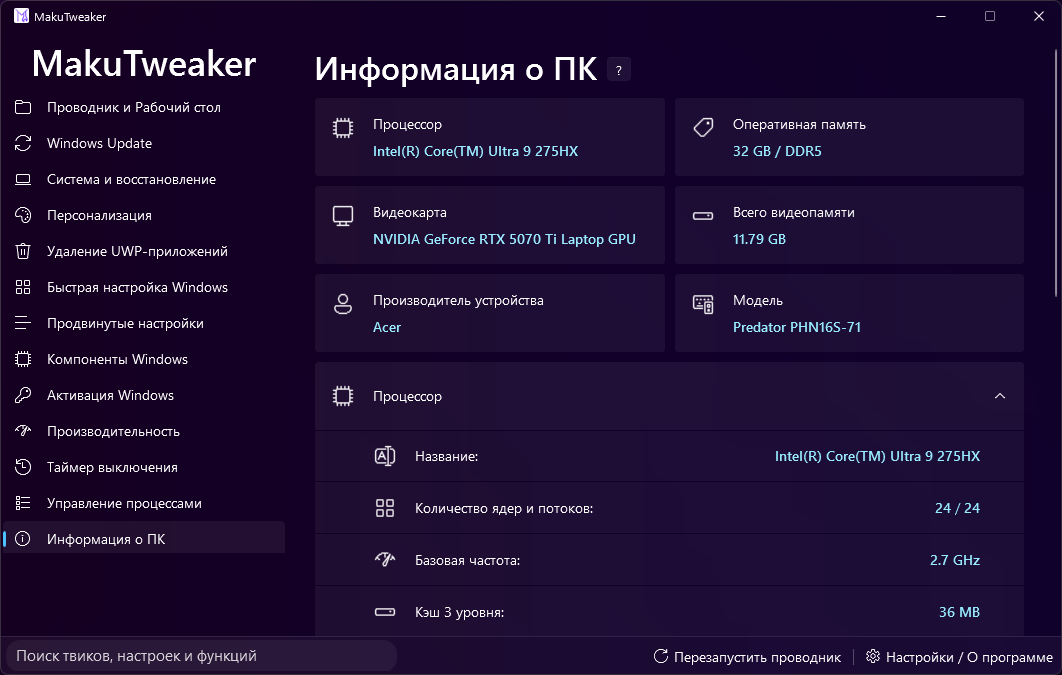Click the 36 MB cache value
This screenshot has width=1062, height=675.
point(959,612)
